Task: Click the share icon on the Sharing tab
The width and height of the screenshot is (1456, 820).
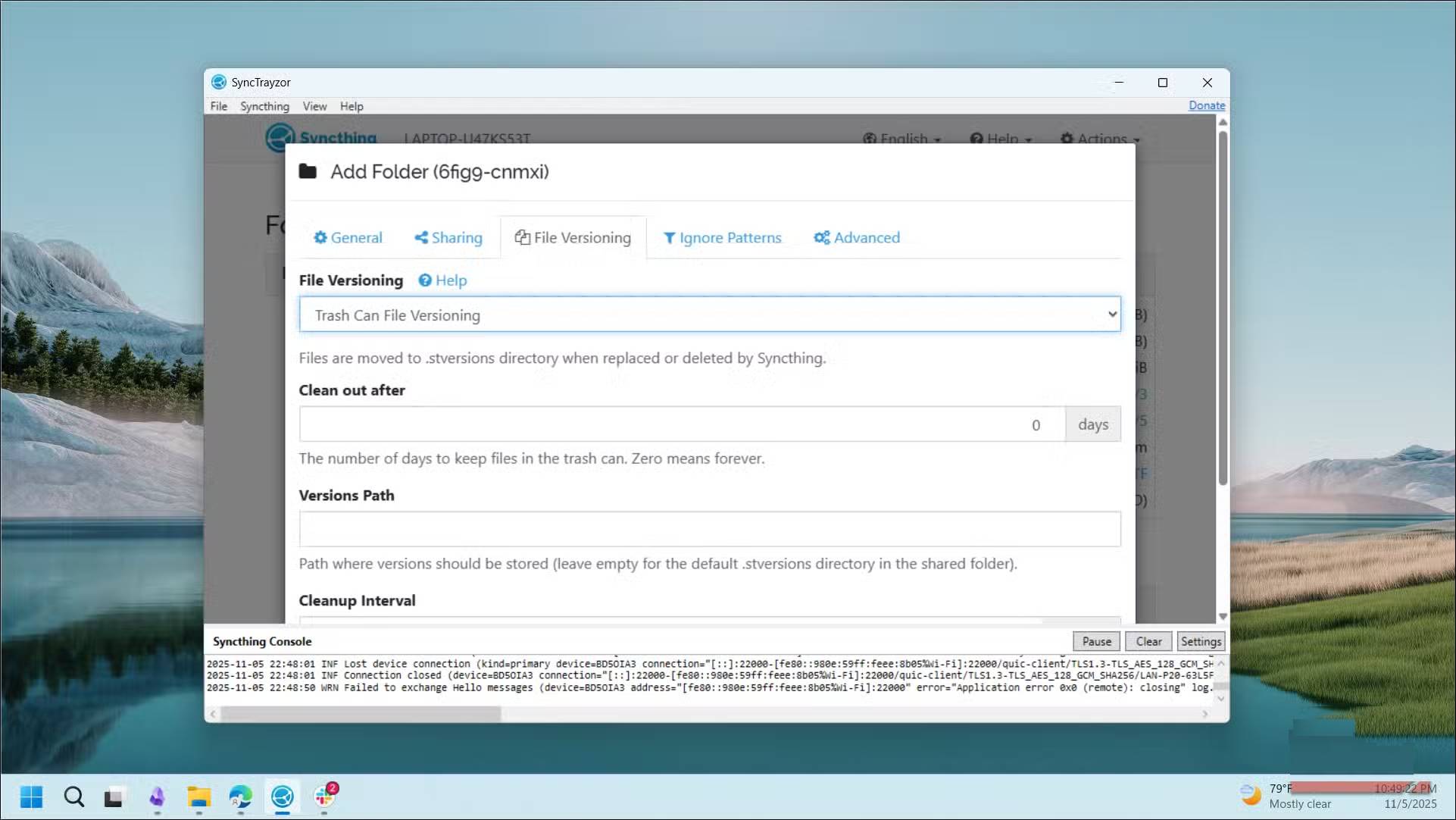Action: point(423,238)
